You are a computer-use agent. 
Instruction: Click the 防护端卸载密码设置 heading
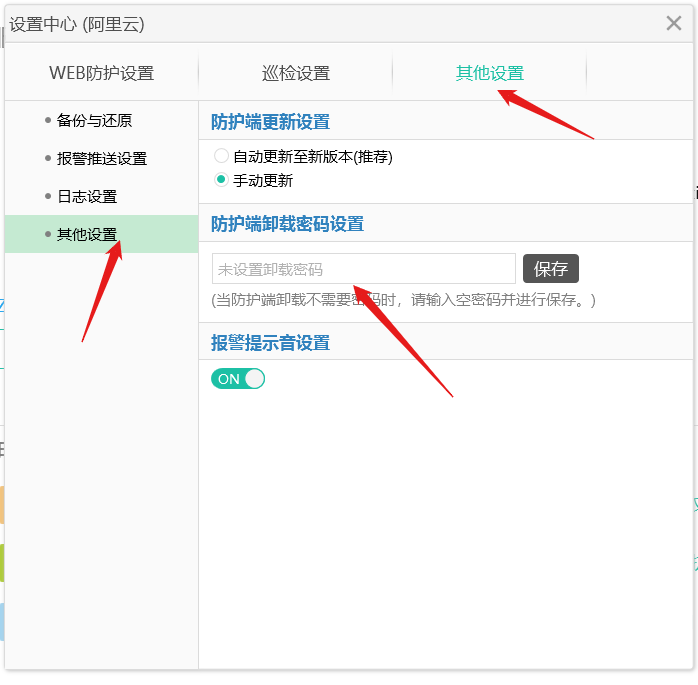[287, 224]
